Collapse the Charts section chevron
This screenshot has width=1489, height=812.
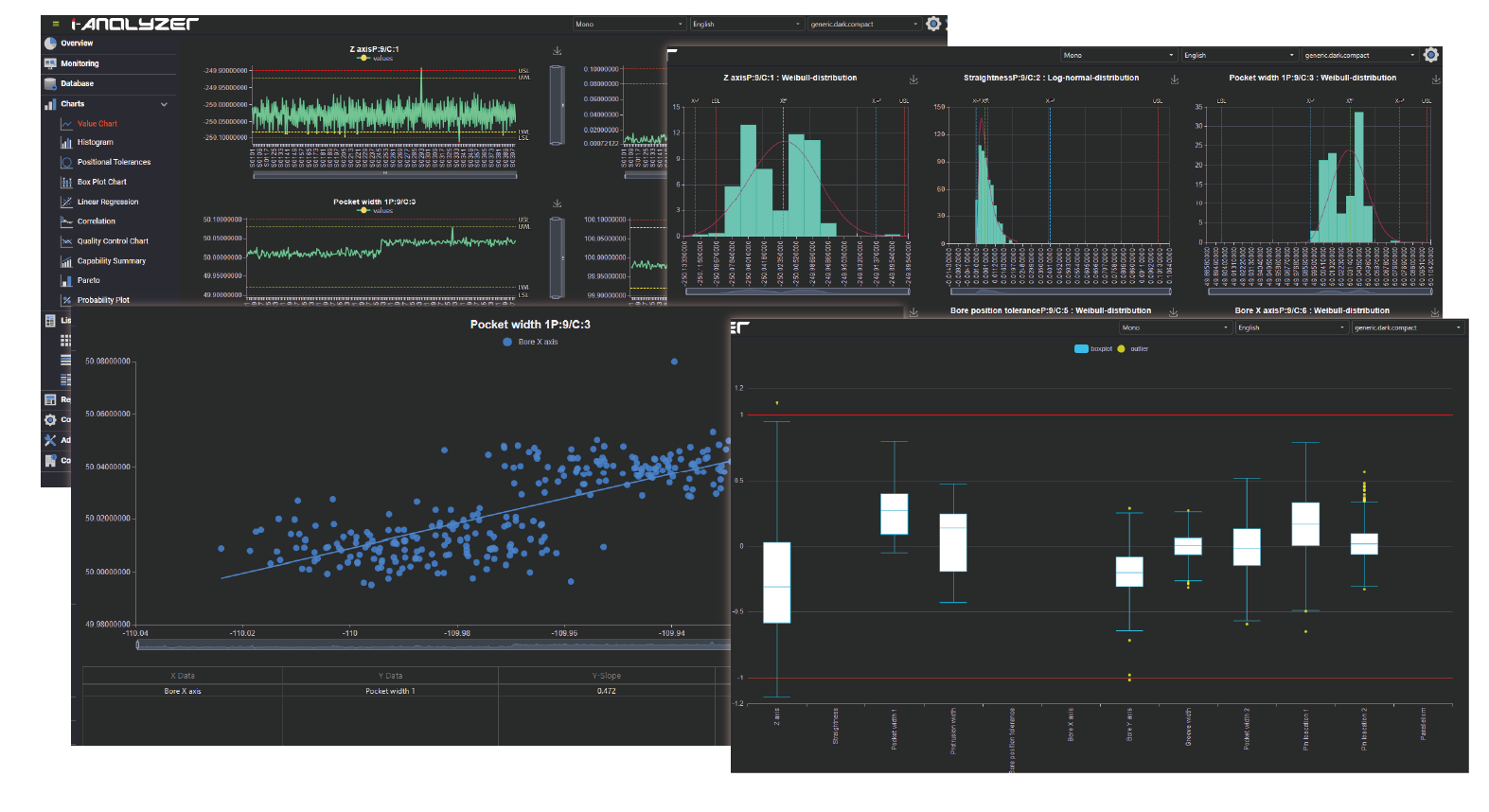click(164, 104)
